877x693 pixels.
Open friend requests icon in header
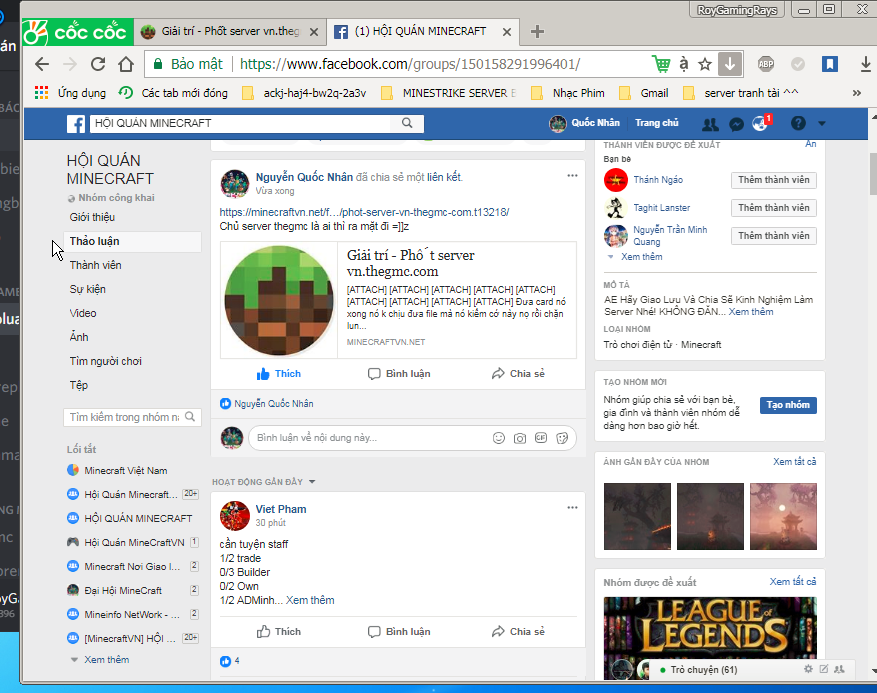[x=710, y=124]
